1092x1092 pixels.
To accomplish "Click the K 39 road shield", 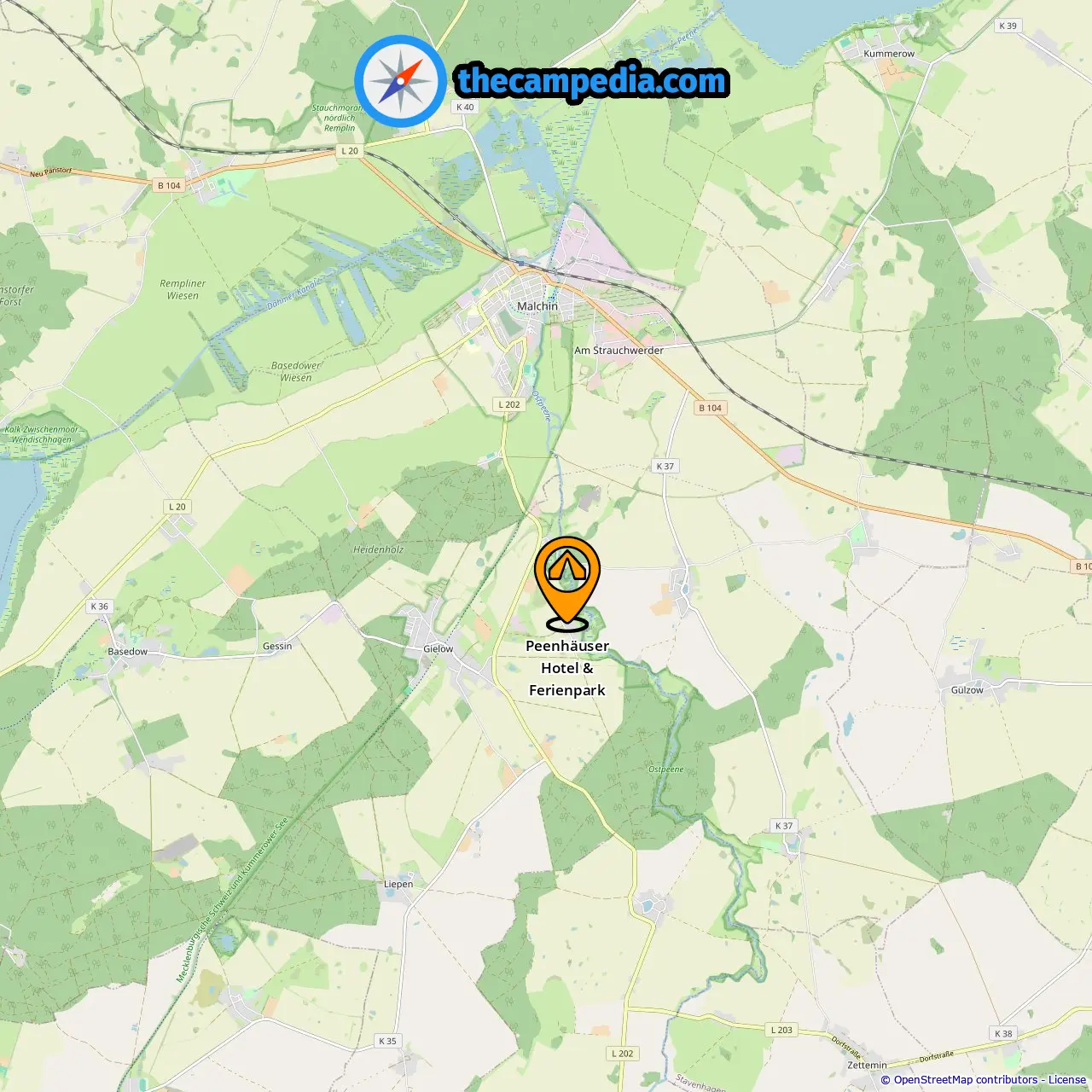I will coord(1008,26).
